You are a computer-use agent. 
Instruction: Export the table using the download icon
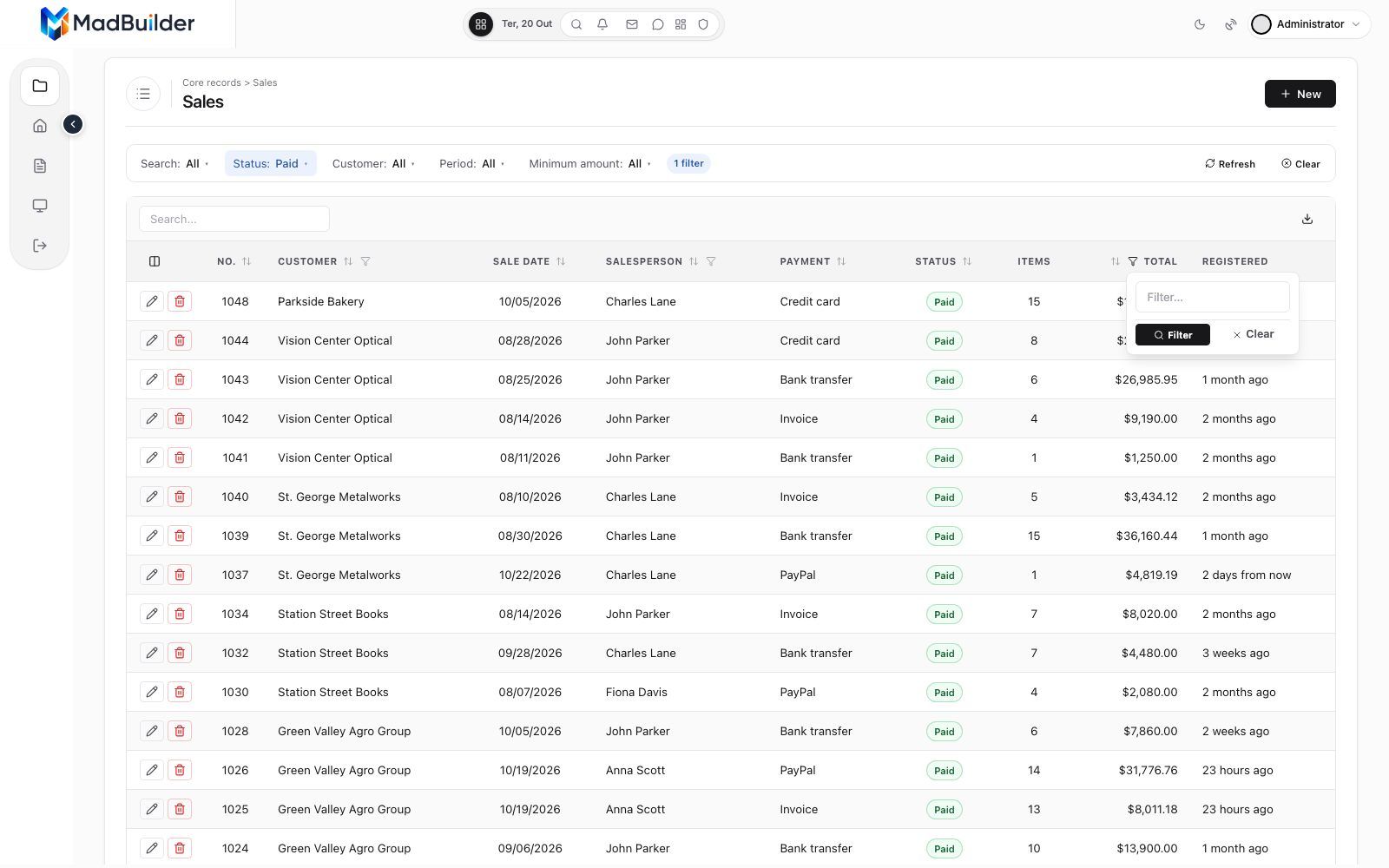[x=1307, y=219]
